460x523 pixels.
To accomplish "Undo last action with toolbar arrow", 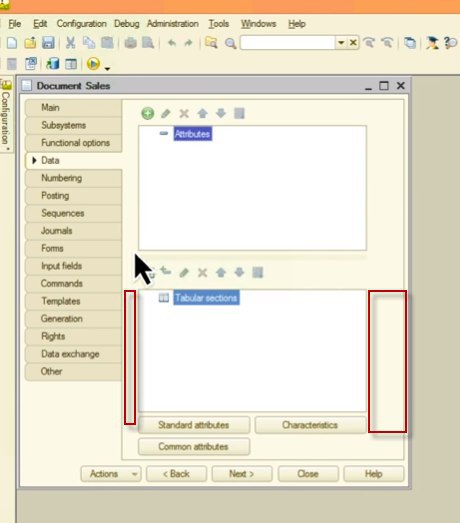I will click(x=171, y=43).
